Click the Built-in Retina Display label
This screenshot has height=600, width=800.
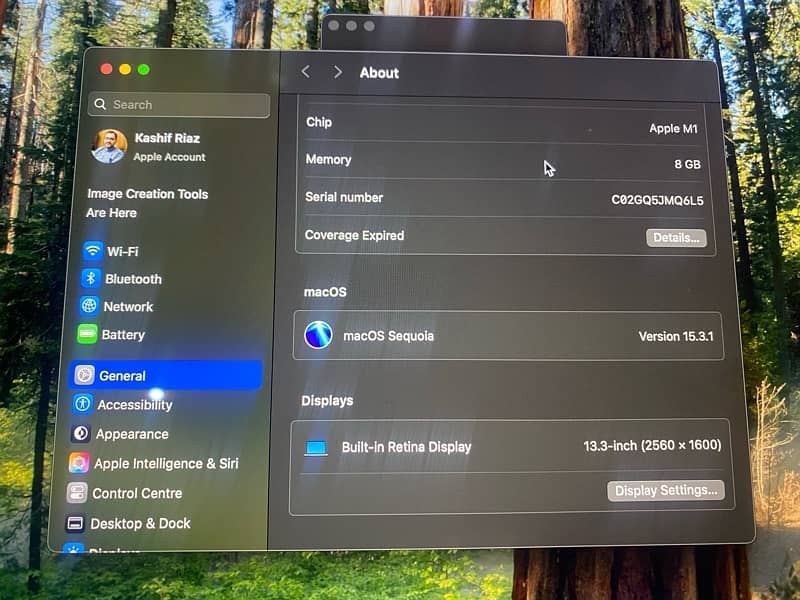click(x=406, y=447)
